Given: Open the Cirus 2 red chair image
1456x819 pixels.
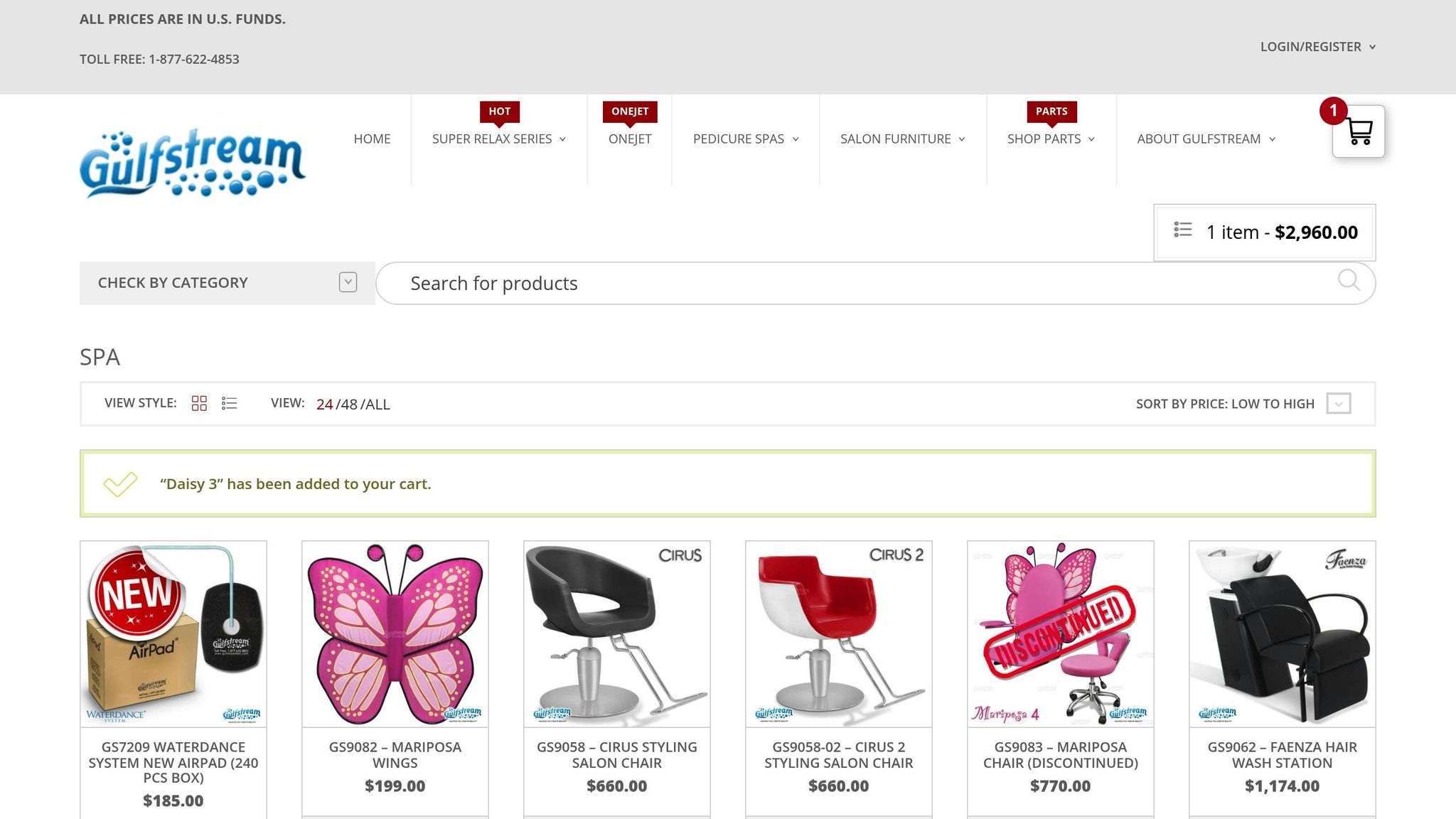Looking at the screenshot, I should point(839,634).
